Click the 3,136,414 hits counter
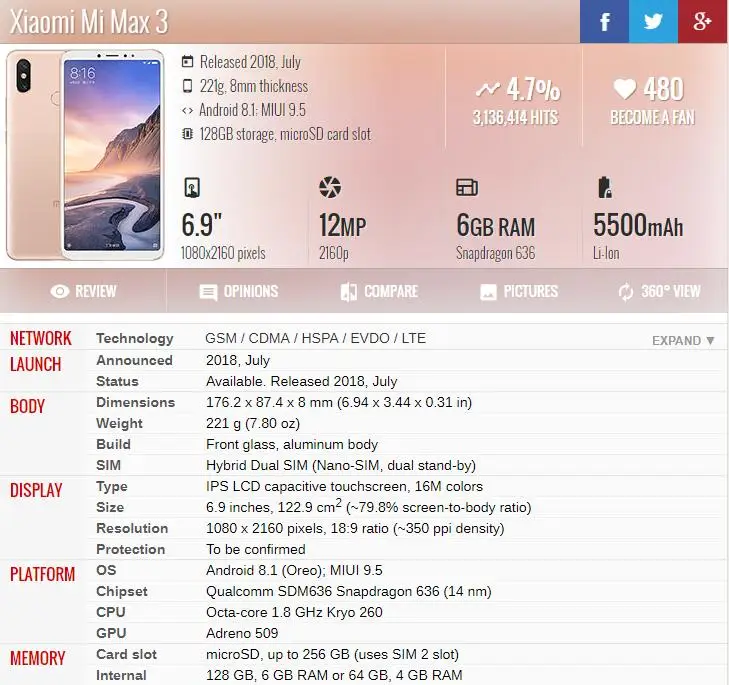Viewport: 729px width, 685px height. point(515,118)
